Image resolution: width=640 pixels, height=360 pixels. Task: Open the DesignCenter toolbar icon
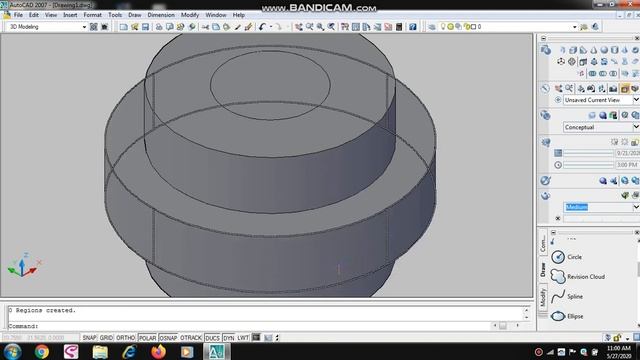356,27
